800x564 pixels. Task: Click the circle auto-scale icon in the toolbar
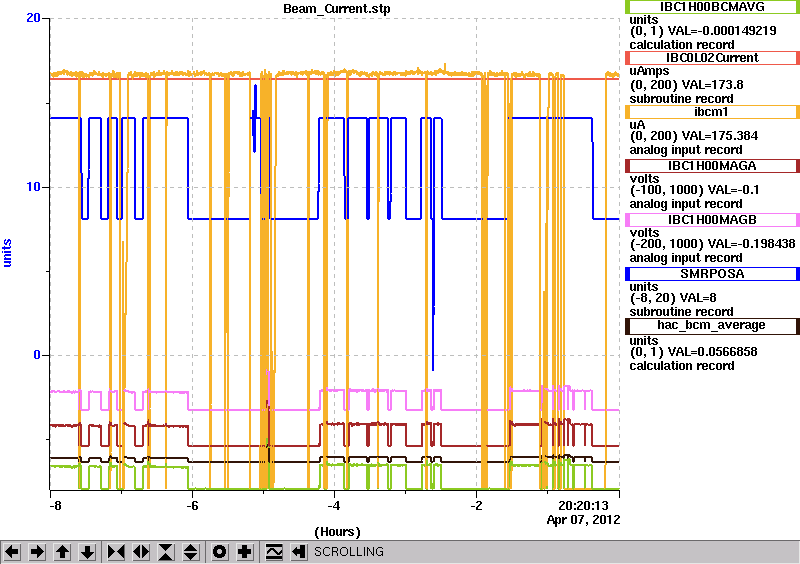[219, 552]
